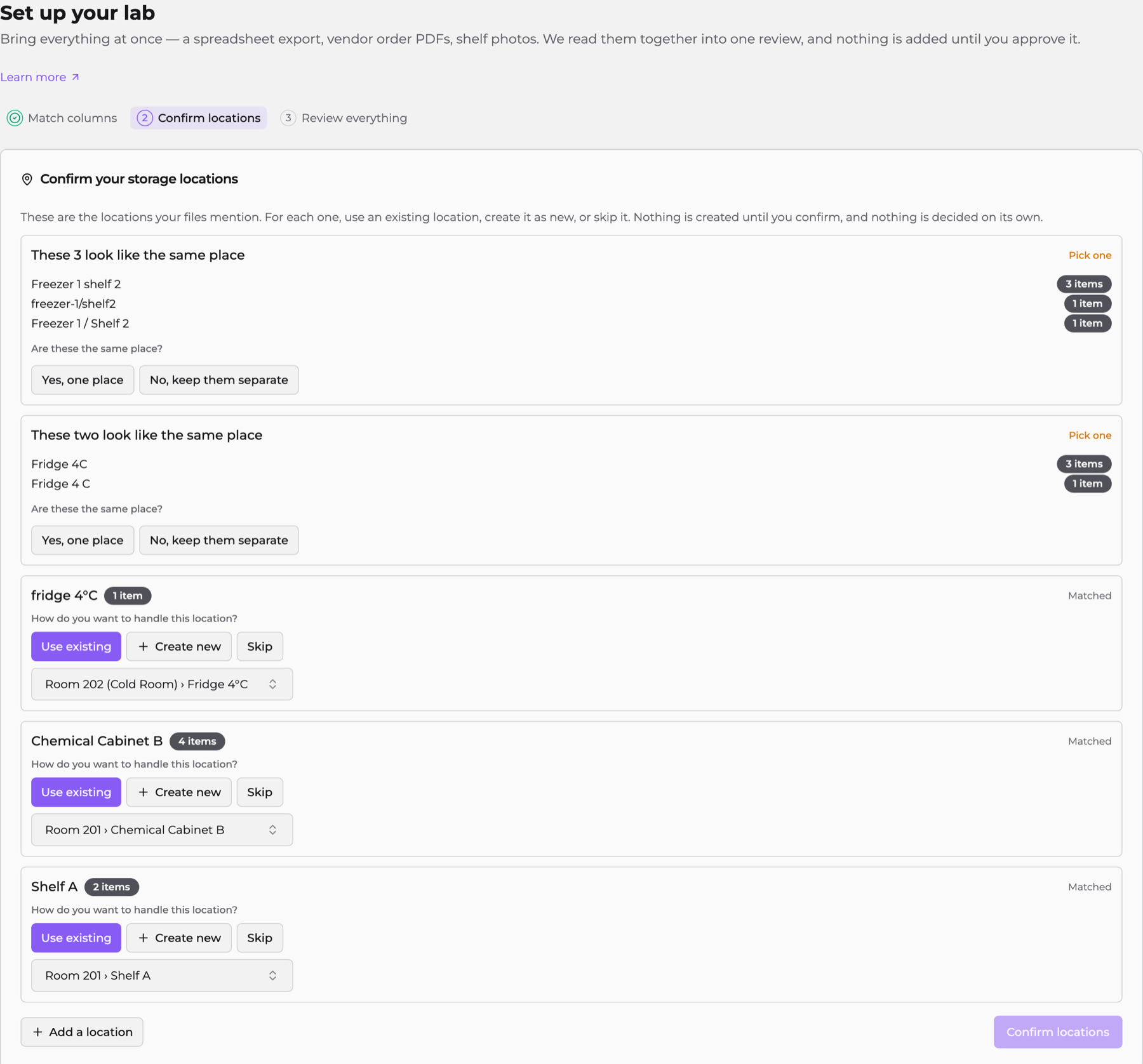Image resolution: width=1143 pixels, height=1064 pixels.
Task: Click the Learn more external arrow icon
Action: click(75, 77)
